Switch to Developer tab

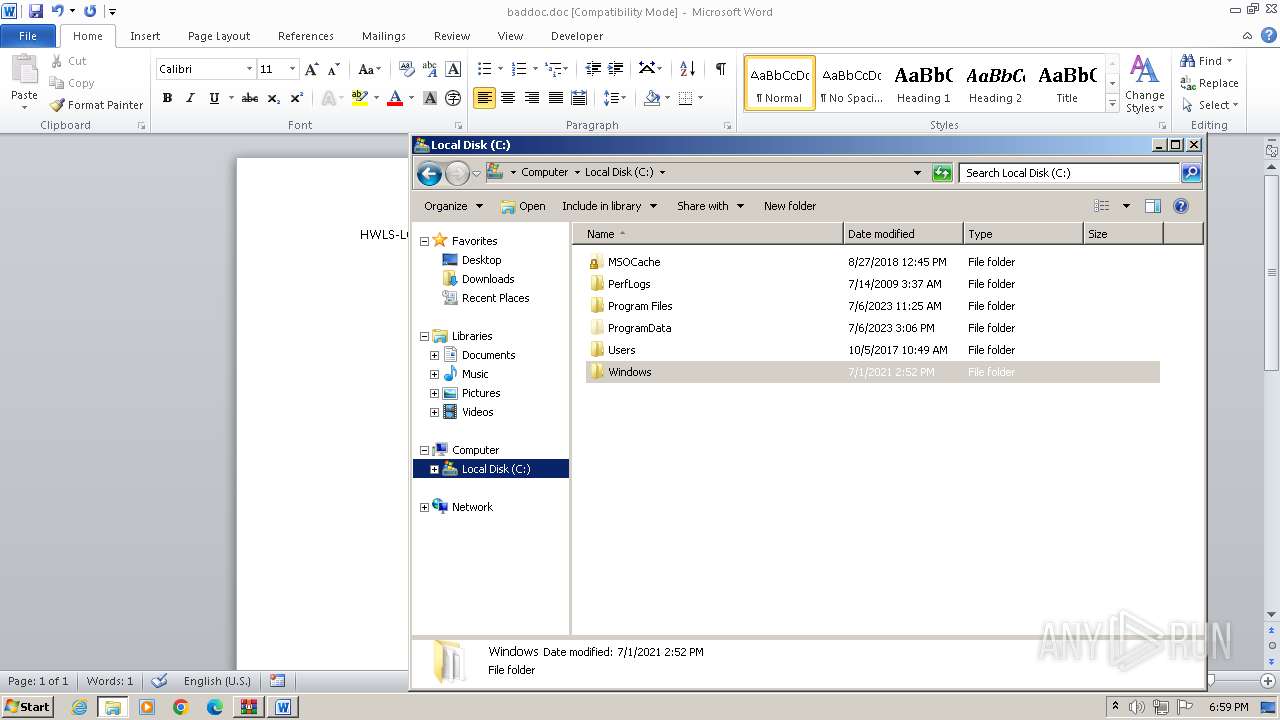pos(577,36)
